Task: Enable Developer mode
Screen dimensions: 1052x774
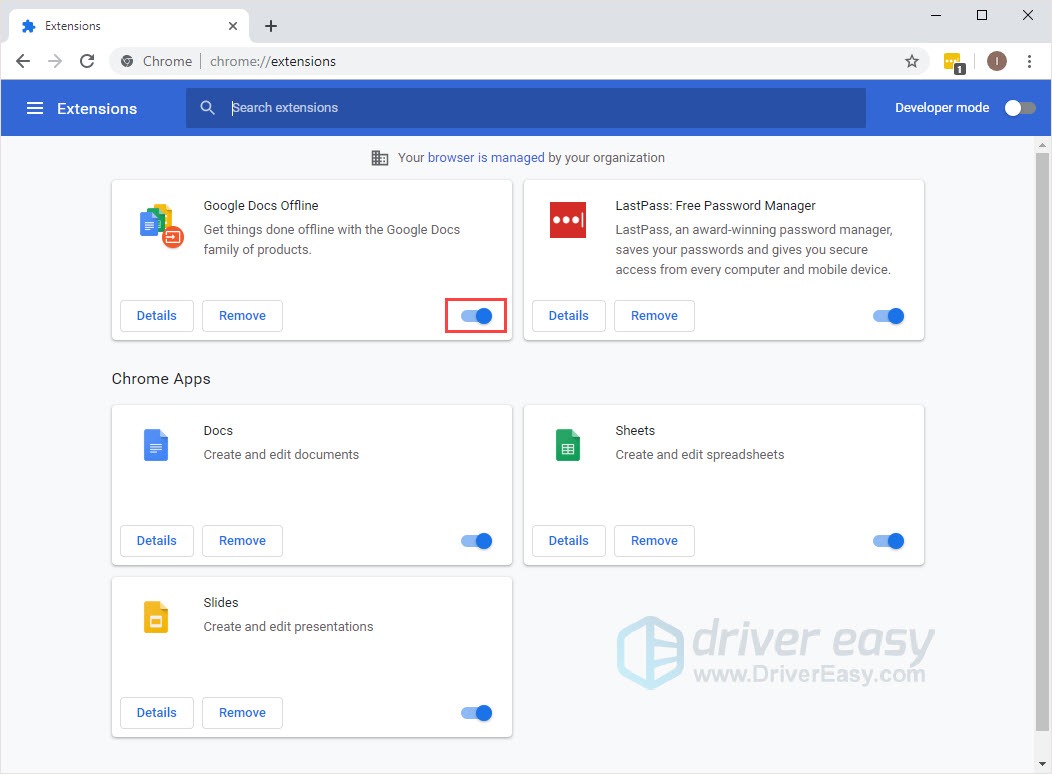Action: pos(1020,107)
